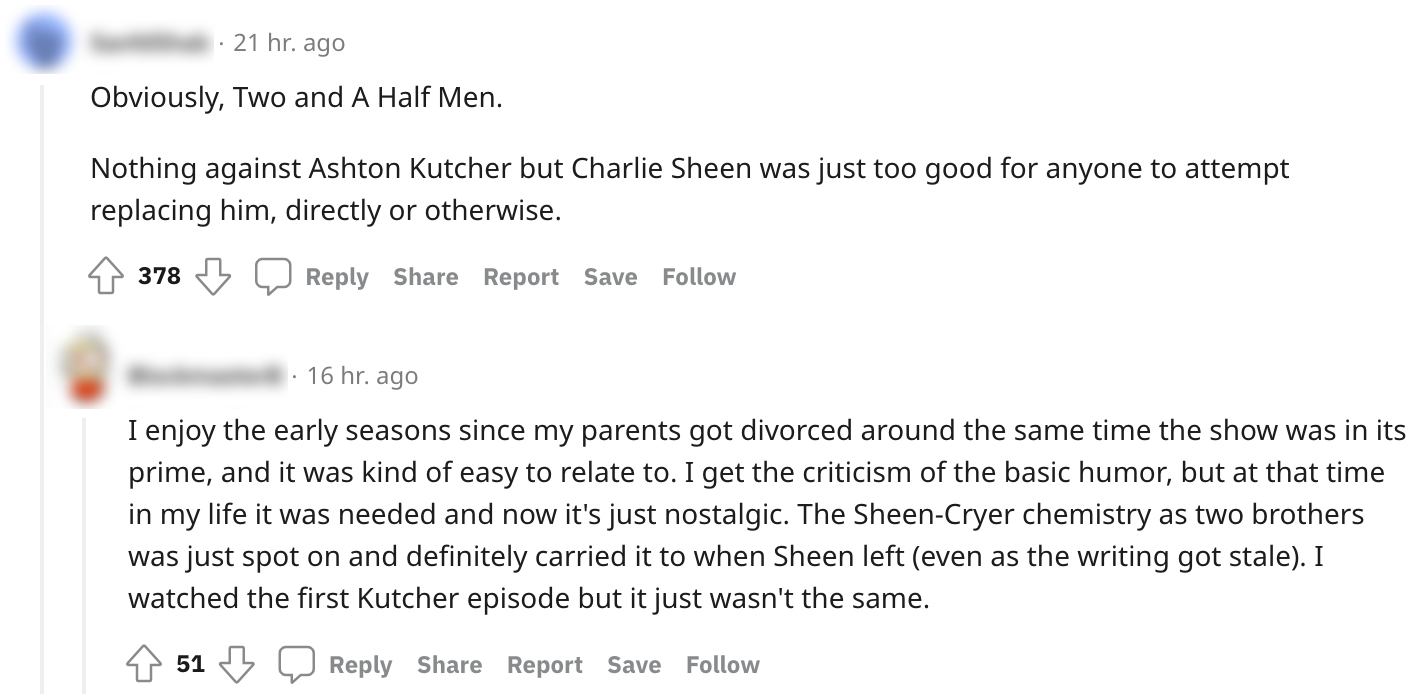Follow the top comment thread
Viewport: 1428px width, 694px height.
pyautogui.click(x=698, y=277)
